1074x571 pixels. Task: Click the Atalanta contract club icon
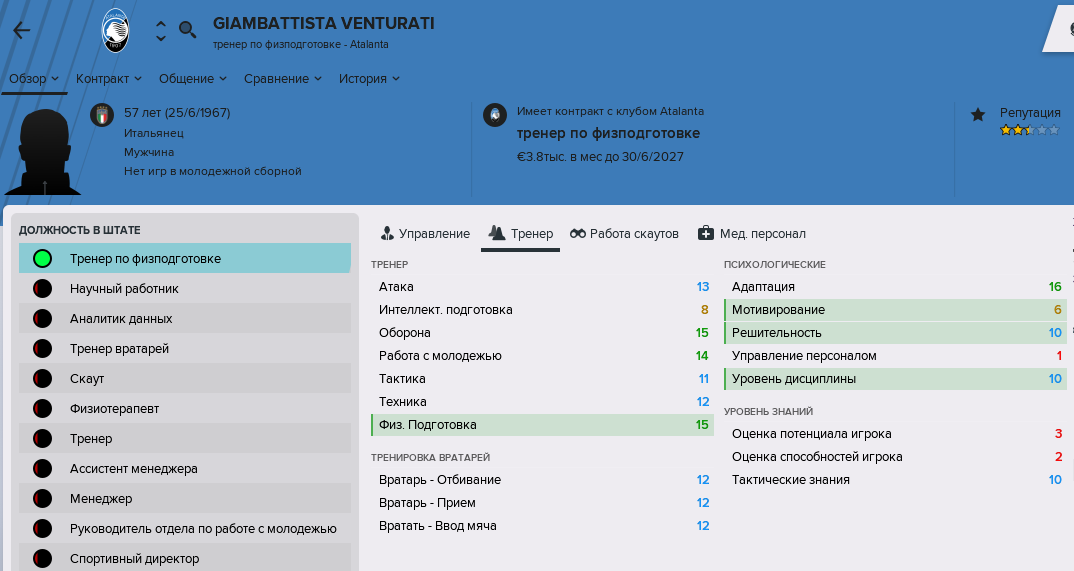point(495,114)
